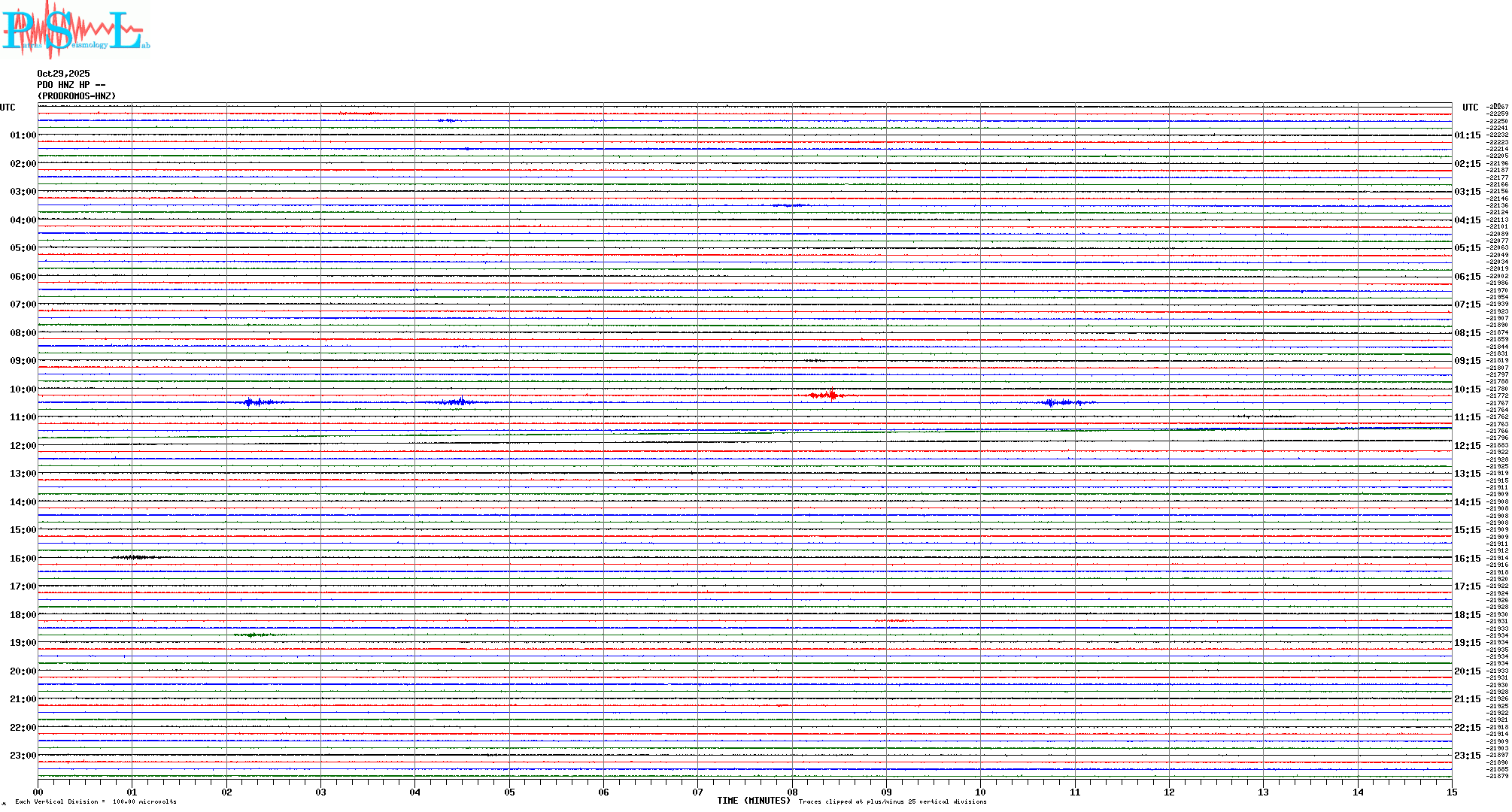Click minute 08 on bottom time axis
The image size is (1512, 812).
[x=792, y=792]
